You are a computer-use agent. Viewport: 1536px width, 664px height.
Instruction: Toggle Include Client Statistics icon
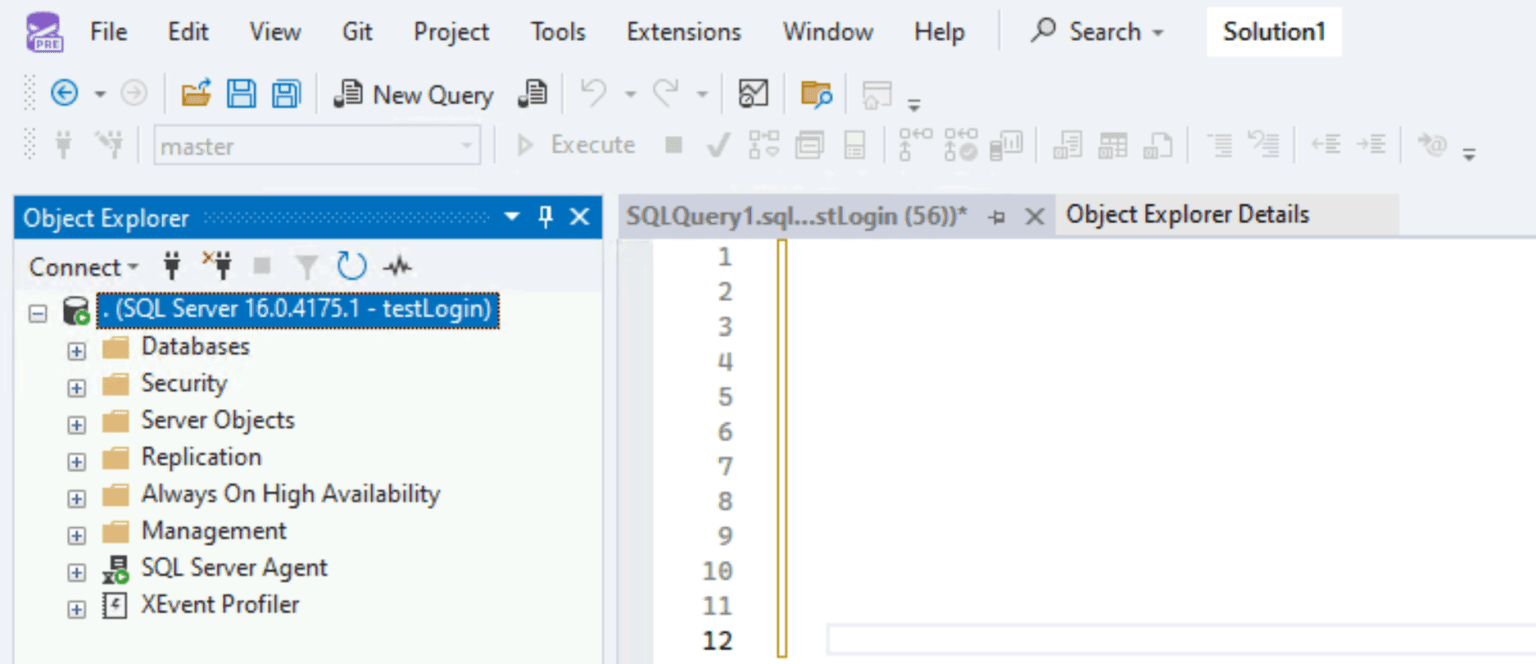(1007, 146)
